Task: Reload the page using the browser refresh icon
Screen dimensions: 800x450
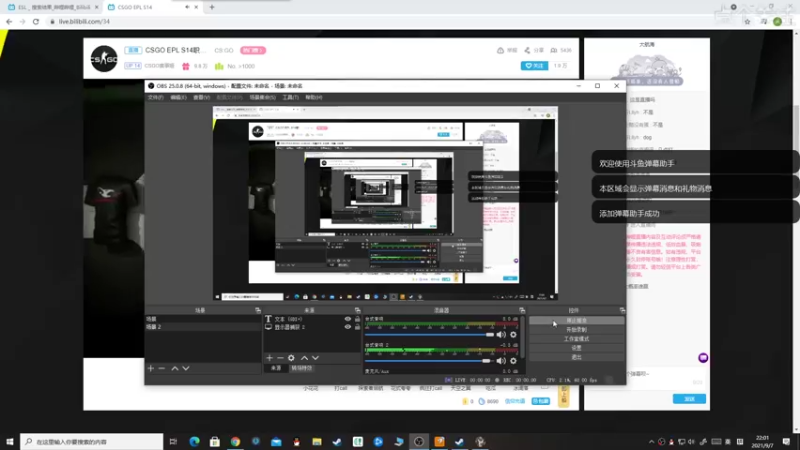Action: pos(36,21)
